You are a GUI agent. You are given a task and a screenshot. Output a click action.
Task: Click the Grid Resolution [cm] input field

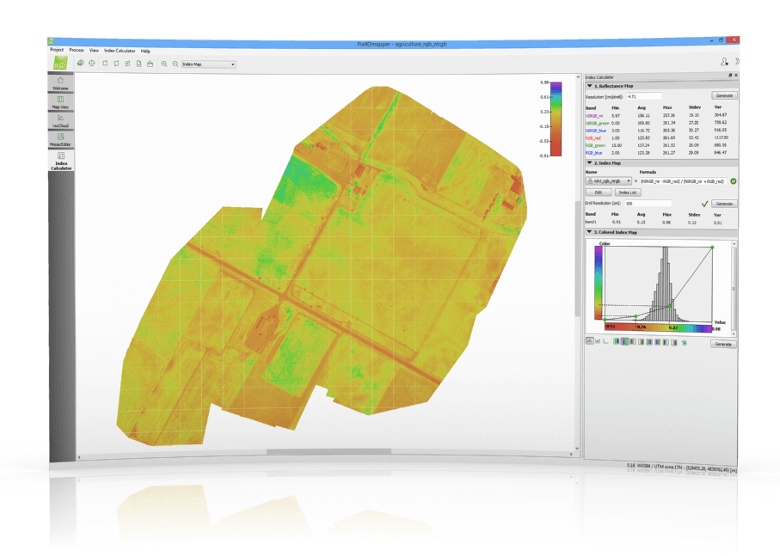(648, 203)
